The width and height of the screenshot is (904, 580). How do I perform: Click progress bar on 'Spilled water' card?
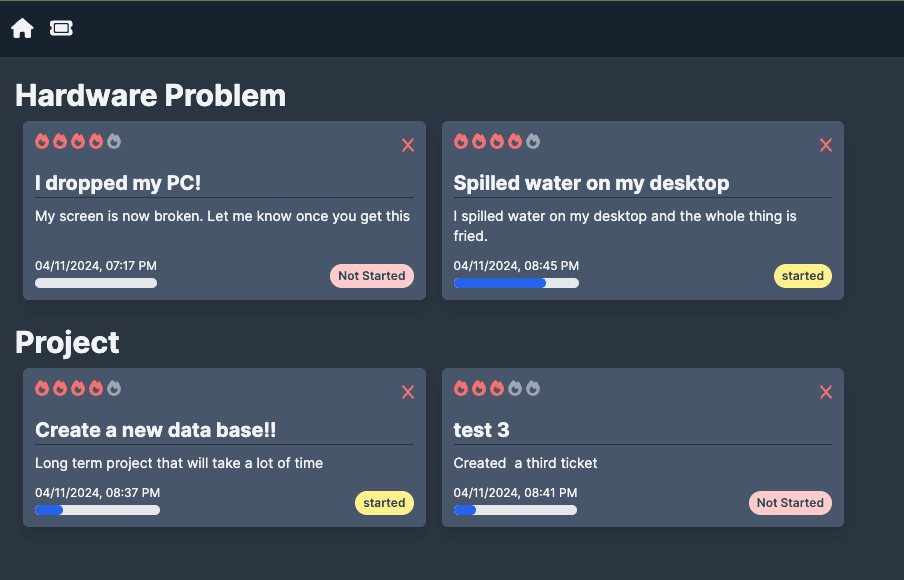point(516,283)
